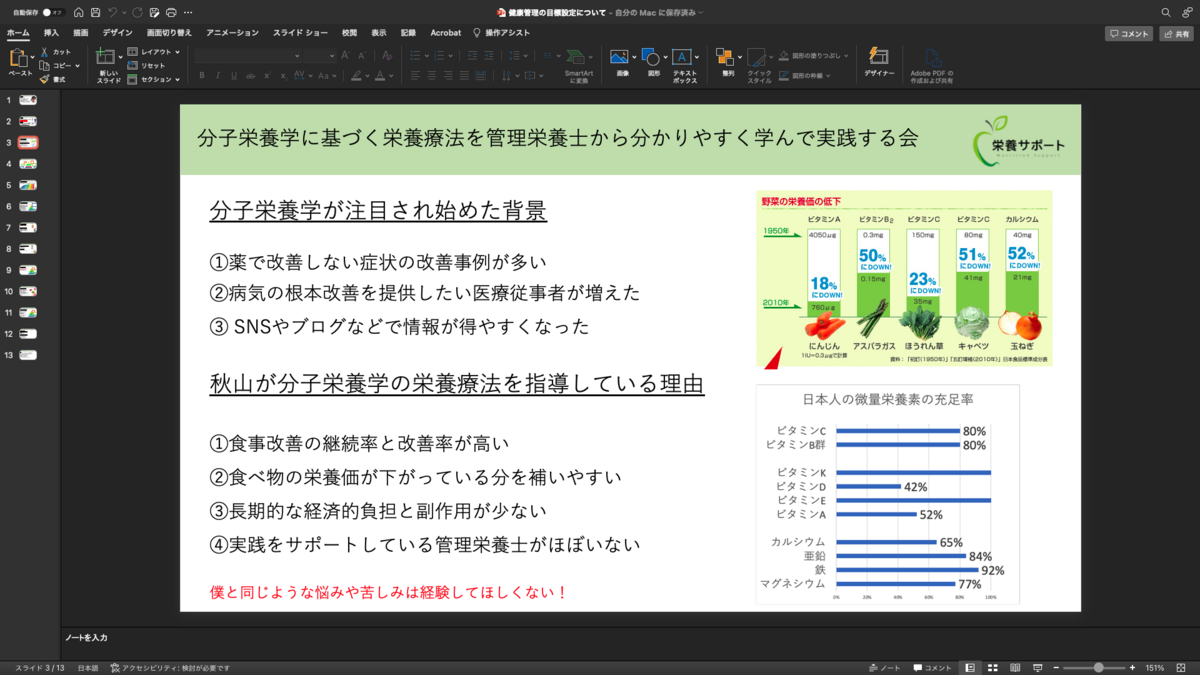
Task: Toggle the AutoSave (自動保存) switch
Action: pyautogui.click(x=52, y=12)
